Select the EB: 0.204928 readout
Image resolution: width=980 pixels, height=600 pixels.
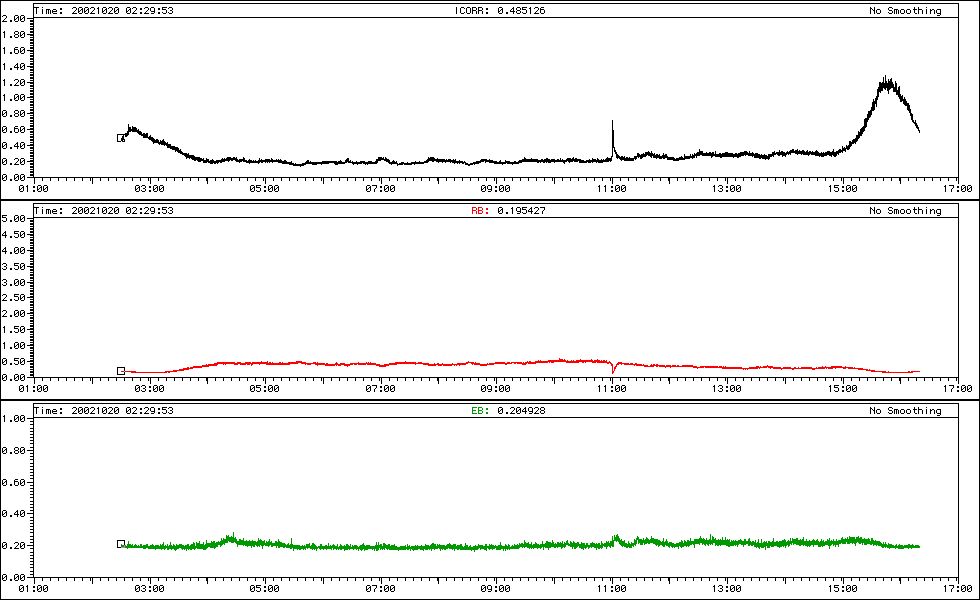click(508, 411)
